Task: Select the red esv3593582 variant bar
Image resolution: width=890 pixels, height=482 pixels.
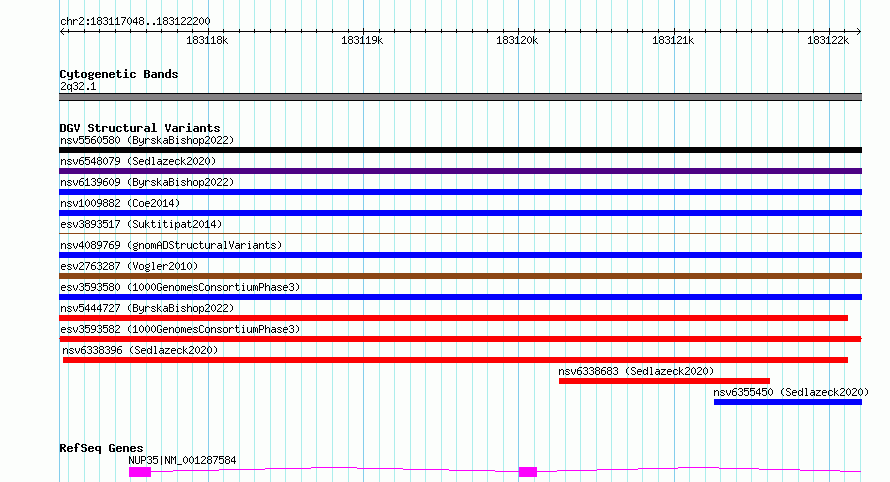Action: point(460,339)
